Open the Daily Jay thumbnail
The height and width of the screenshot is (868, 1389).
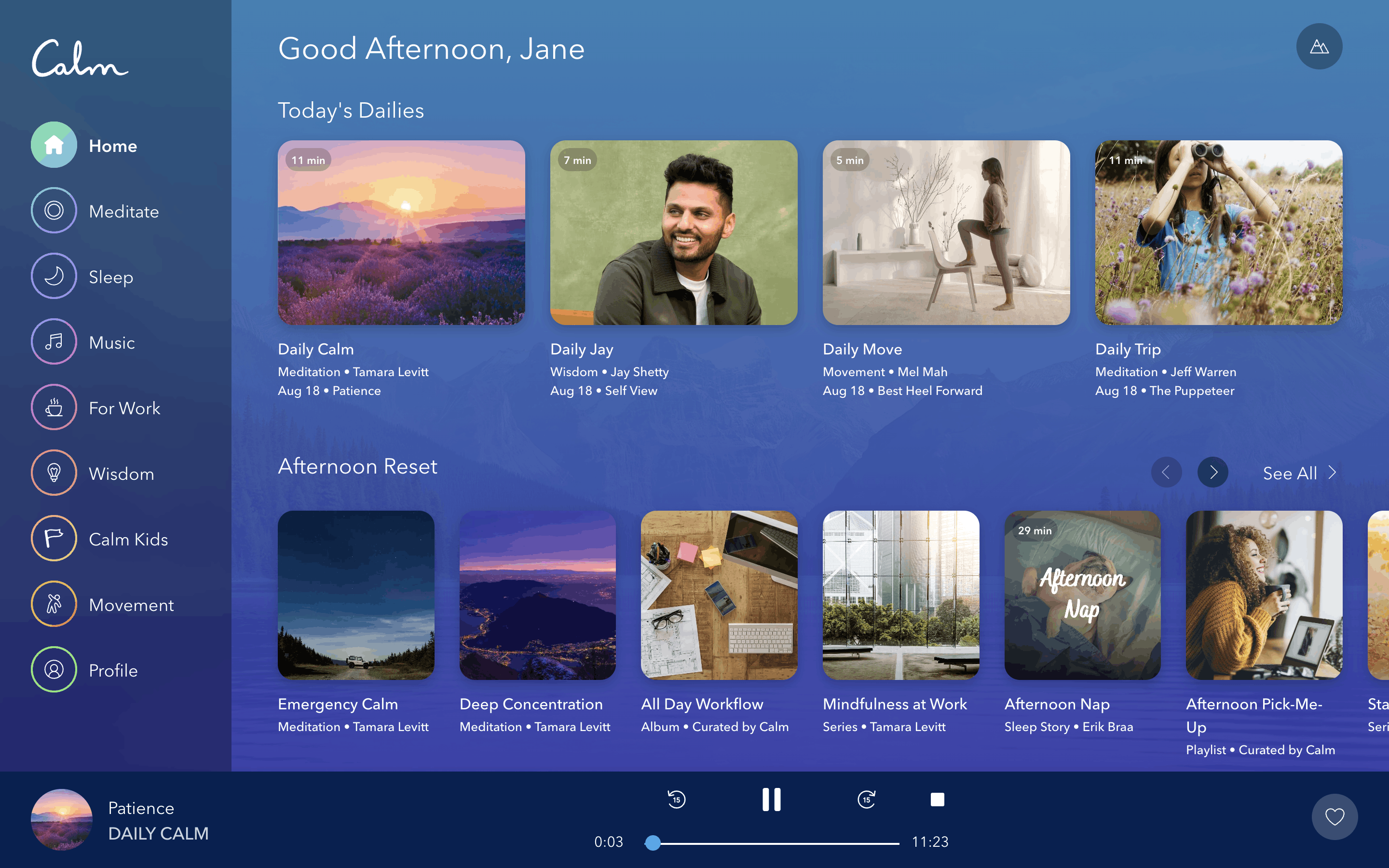point(673,232)
